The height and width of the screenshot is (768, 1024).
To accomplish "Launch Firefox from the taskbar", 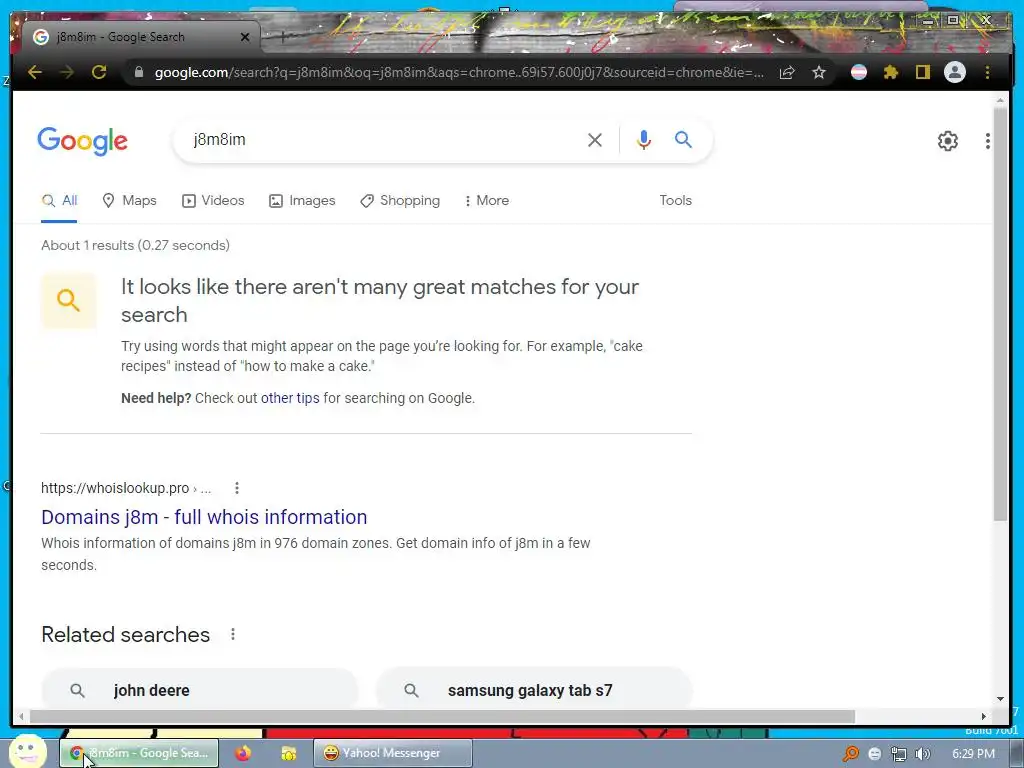I will point(243,753).
